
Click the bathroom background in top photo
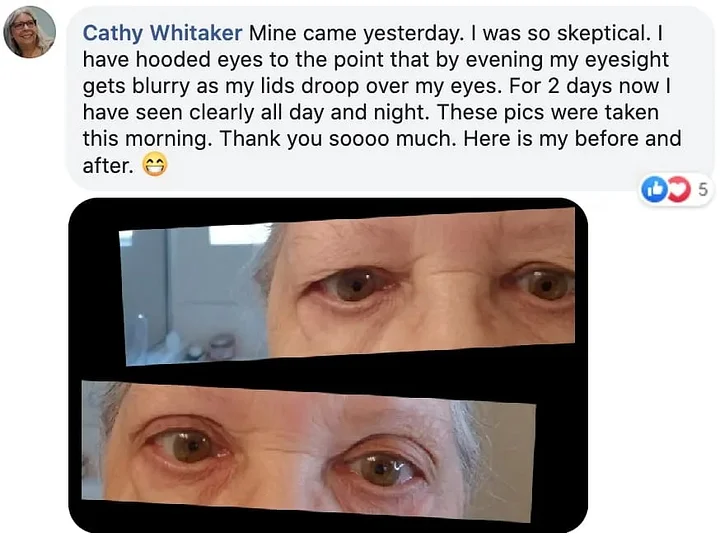pos(191,294)
